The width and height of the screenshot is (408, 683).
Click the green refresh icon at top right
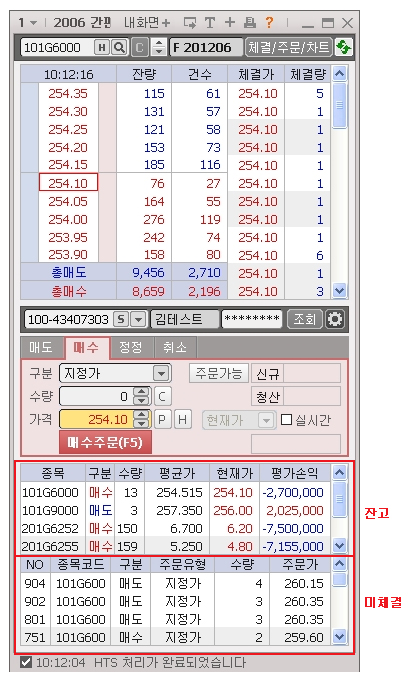pos(343,47)
